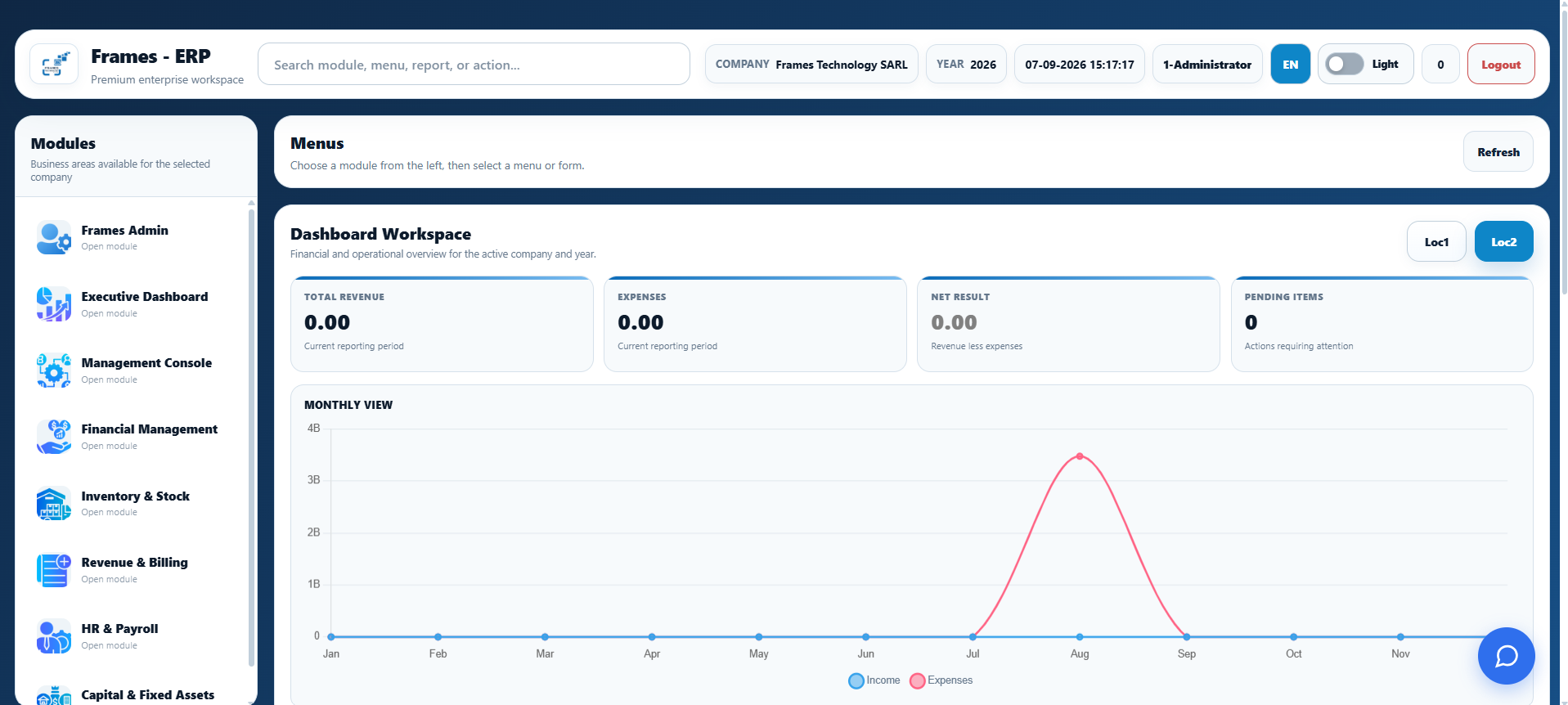Open the Inventory & Stock warehouse icon
The image size is (1568, 705).
54,504
